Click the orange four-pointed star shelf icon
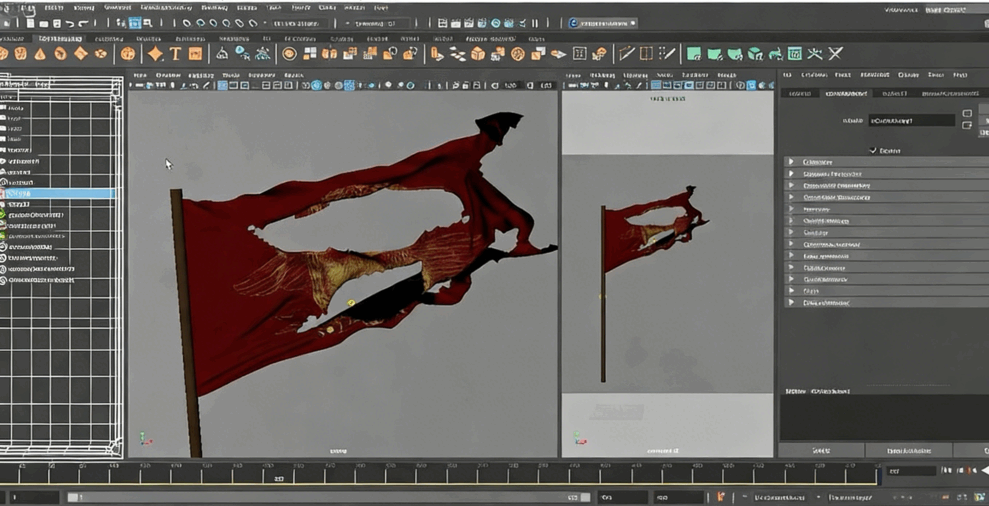The image size is (989, 506). click(x=155, y=54)
